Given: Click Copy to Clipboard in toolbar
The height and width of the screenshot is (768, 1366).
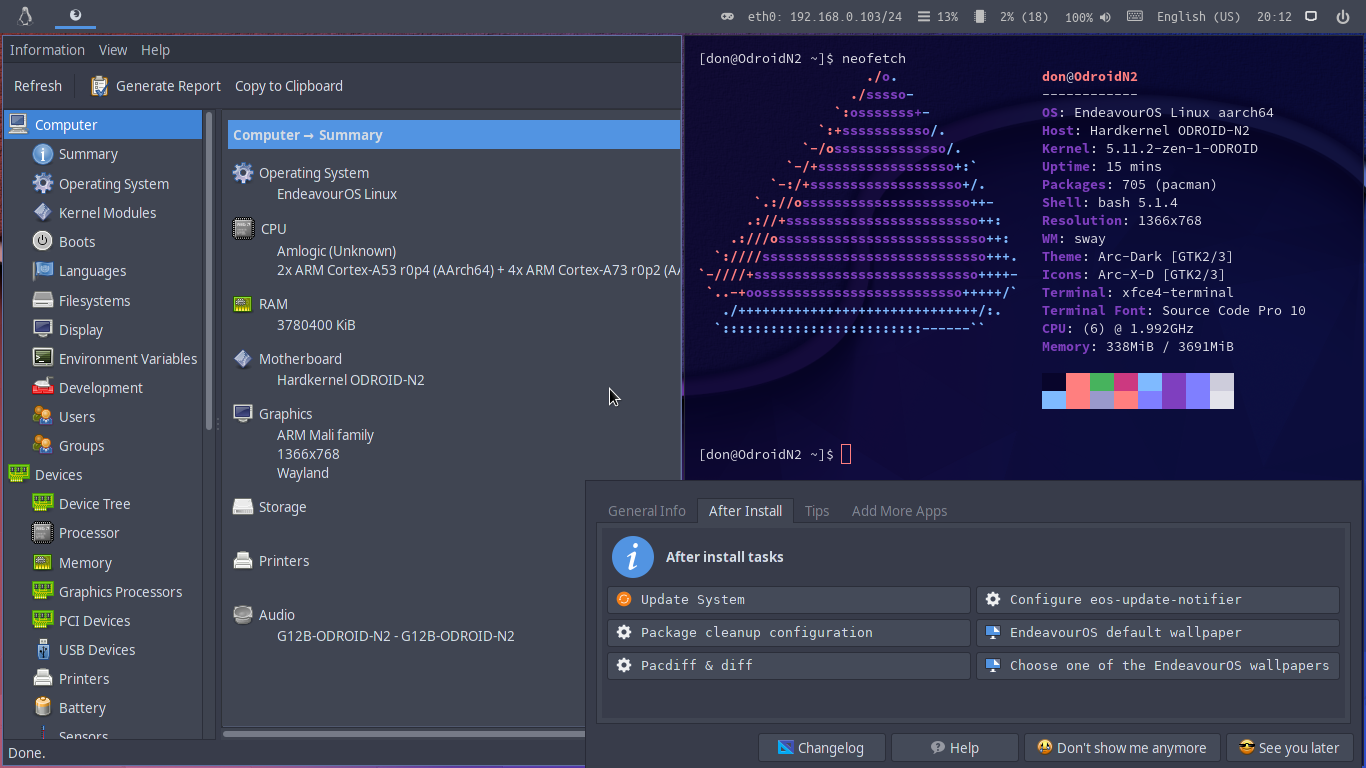Looking at the screenshot, I should pos(289,86).
